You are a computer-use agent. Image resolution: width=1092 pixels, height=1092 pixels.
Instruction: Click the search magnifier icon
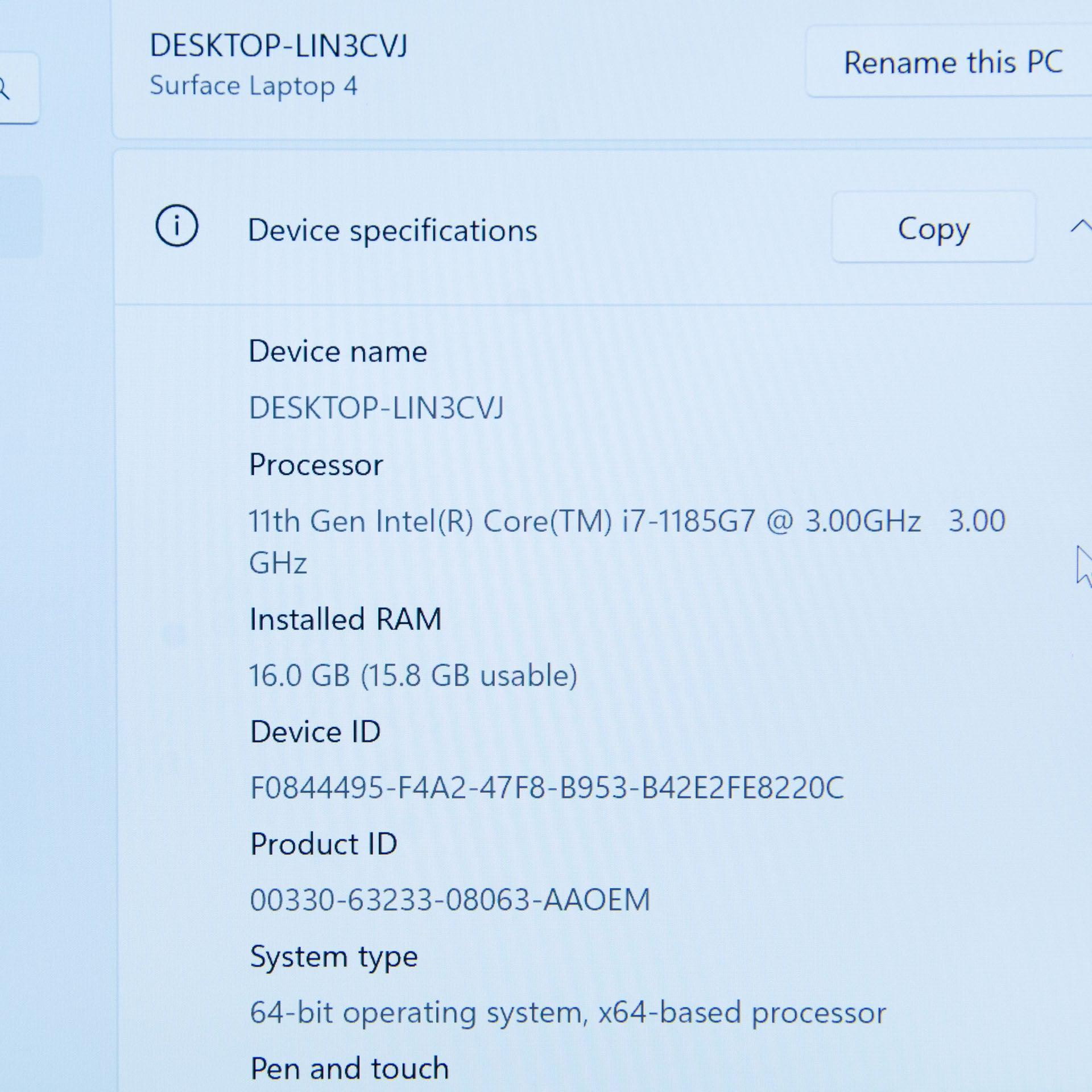coord(5,88)
